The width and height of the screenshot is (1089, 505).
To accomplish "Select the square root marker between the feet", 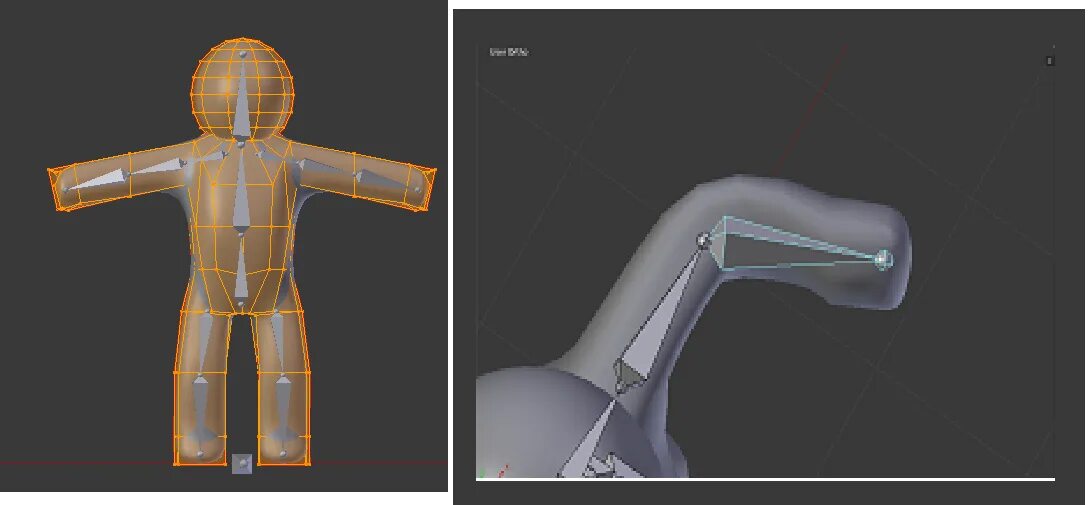I will (241, 463).
